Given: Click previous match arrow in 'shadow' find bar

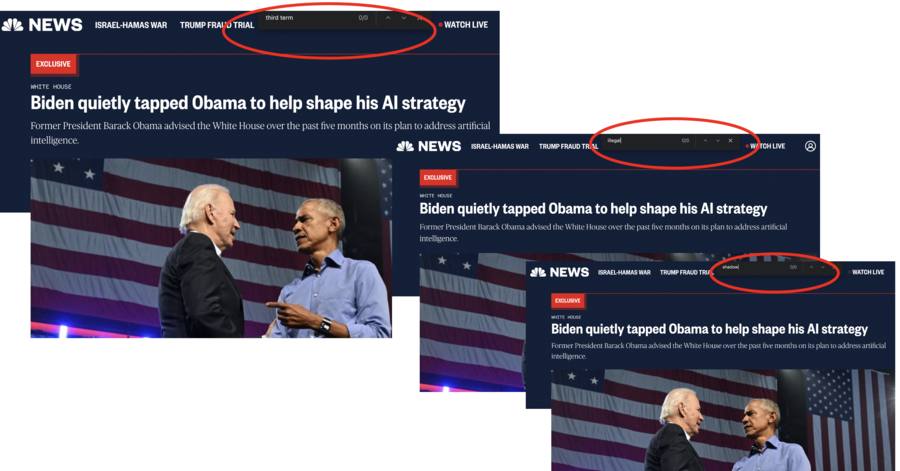Looking at the screenshot, I should click(811, 267).
